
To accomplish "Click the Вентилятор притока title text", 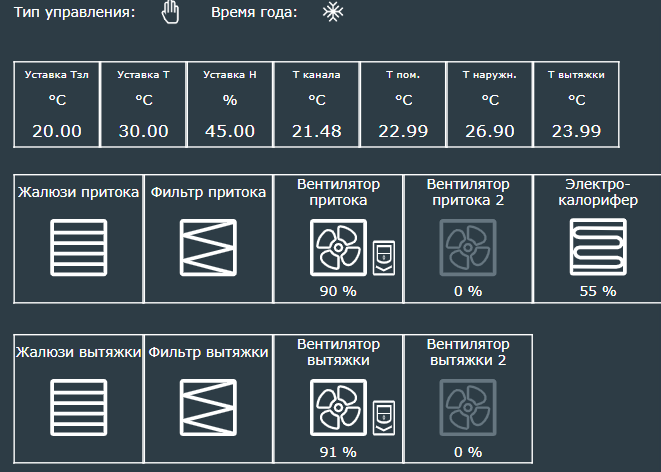I will pos(338,192).
